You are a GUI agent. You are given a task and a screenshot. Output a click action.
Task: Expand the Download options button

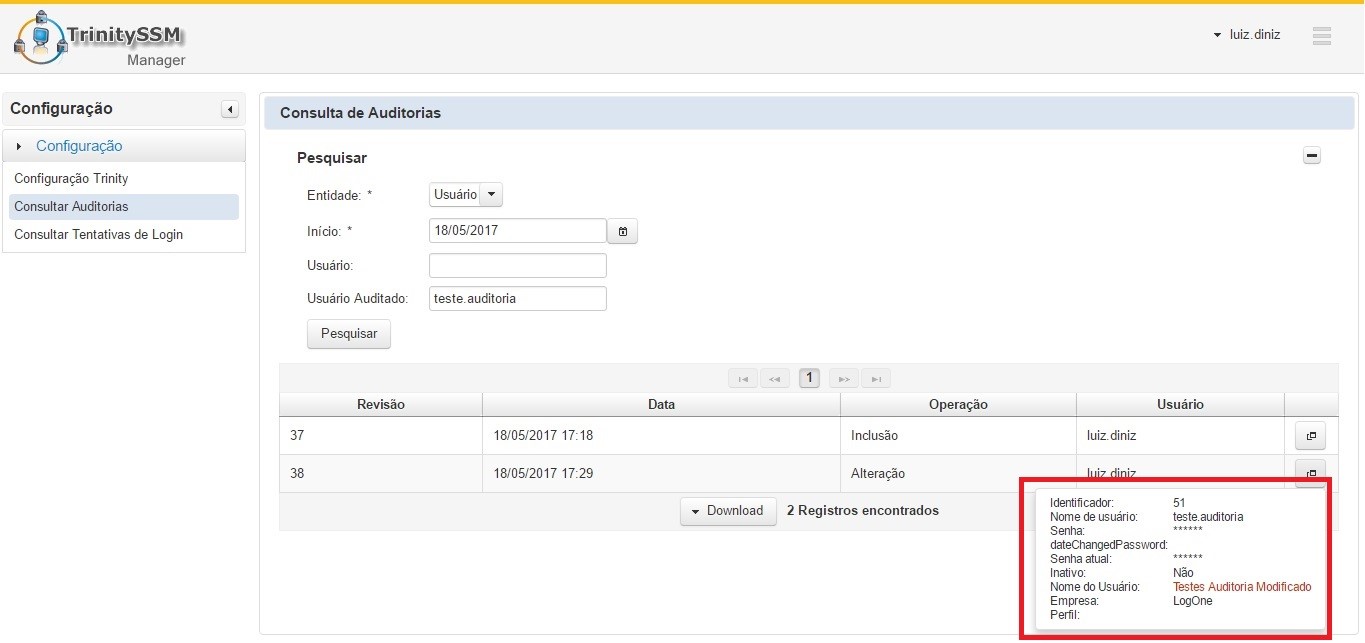(727, 511)
